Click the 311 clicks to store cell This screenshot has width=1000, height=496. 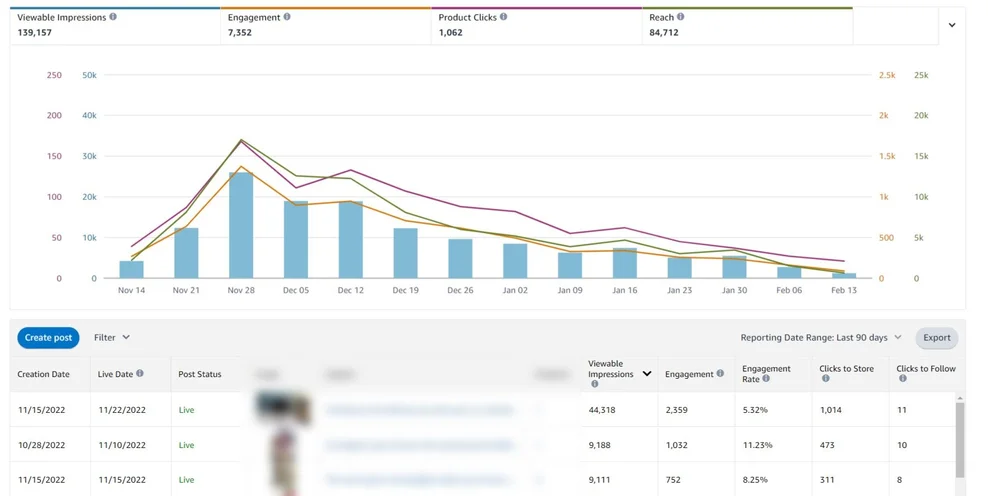(x=827, y=479)
